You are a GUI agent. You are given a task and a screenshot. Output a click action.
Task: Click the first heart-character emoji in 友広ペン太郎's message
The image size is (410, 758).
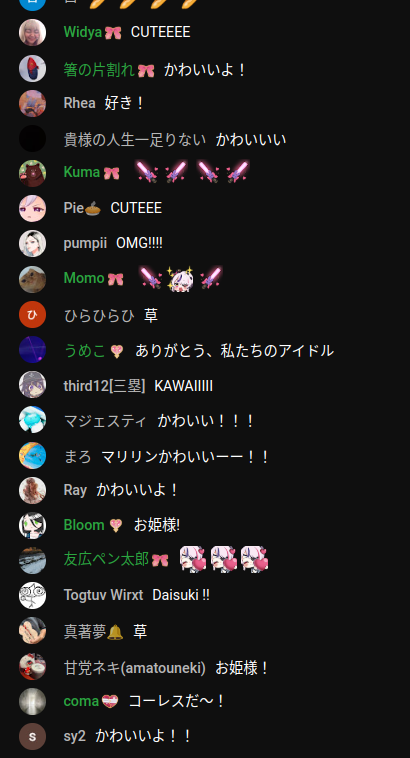[193, 559]
